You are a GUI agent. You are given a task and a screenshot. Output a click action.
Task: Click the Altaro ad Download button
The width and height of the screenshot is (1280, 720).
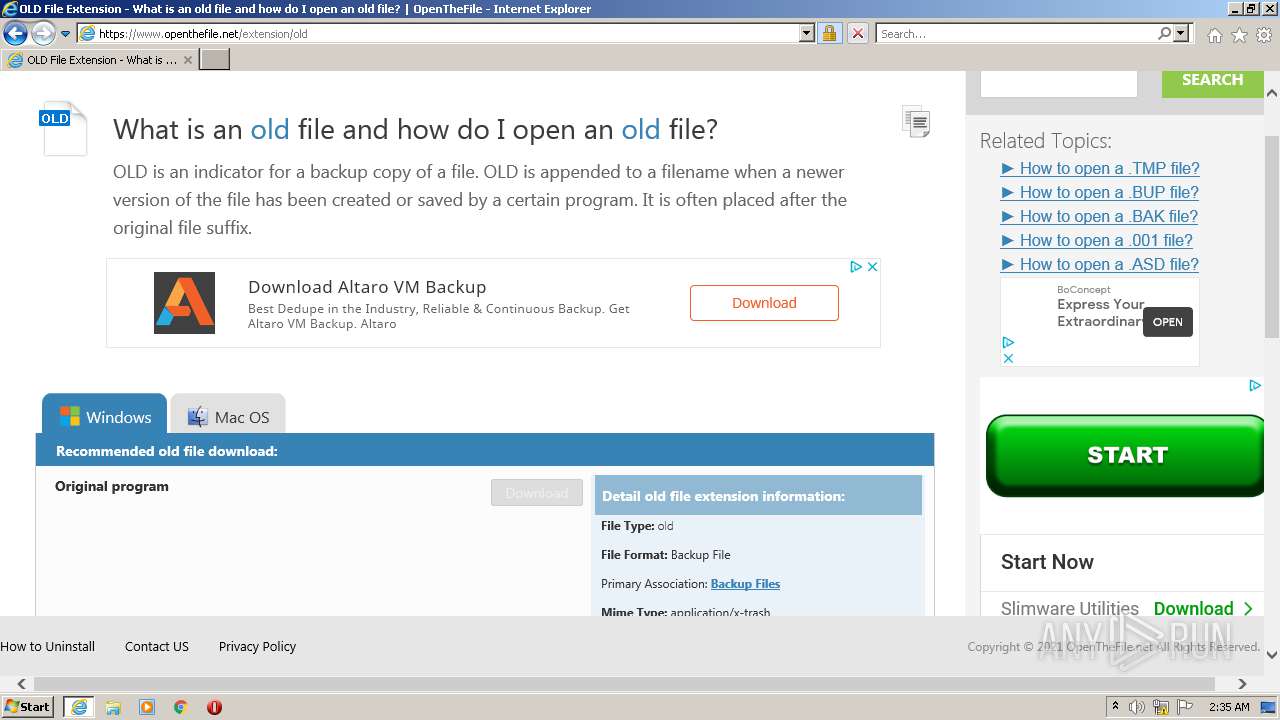click(x=764, y=303)
